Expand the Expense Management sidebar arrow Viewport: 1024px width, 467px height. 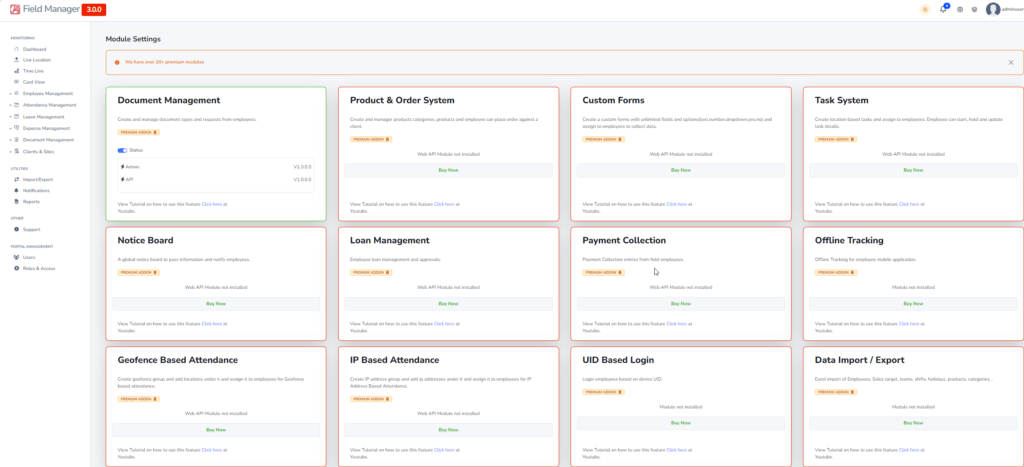click(11, 128)
